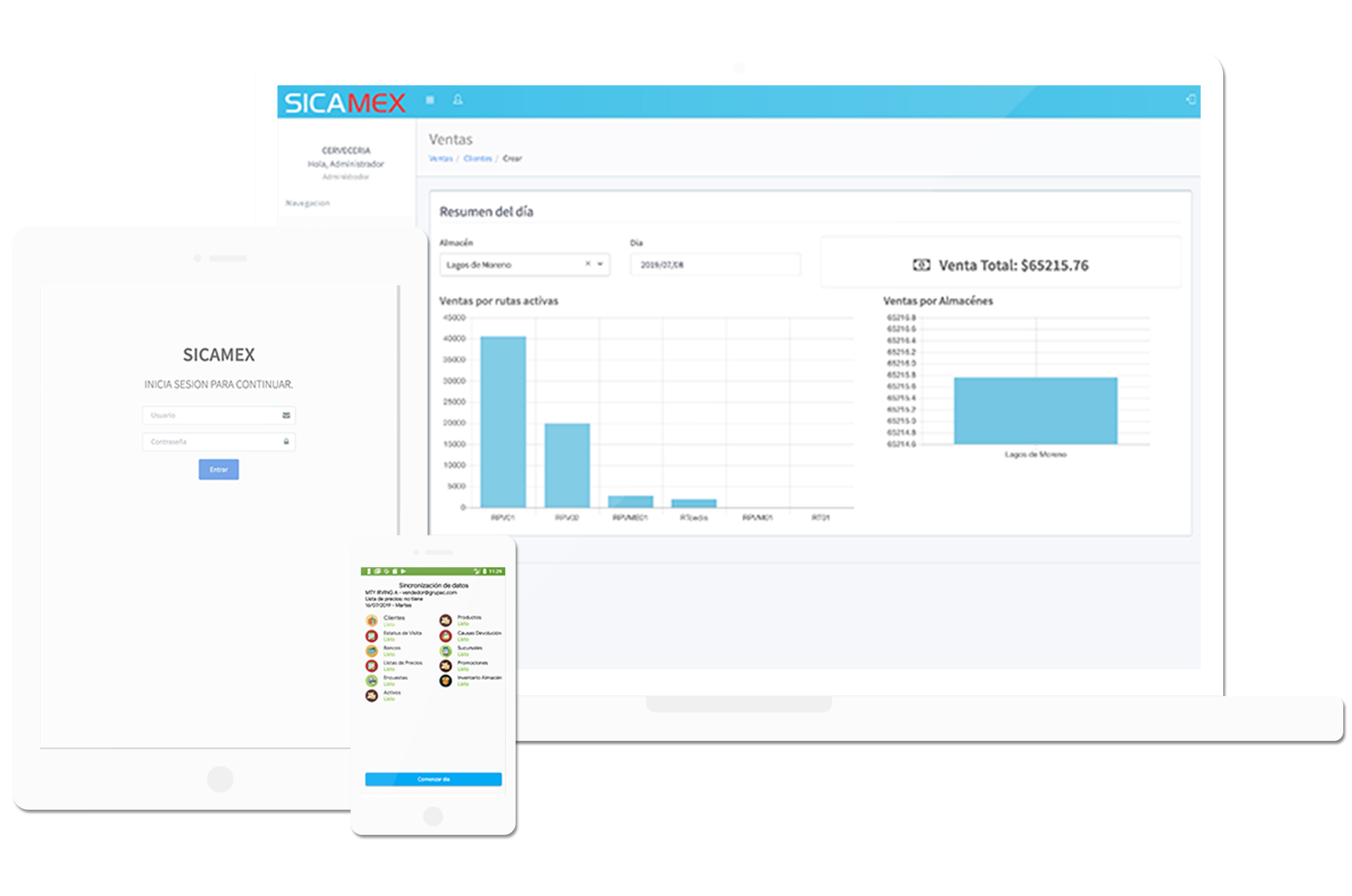Tap the Productos icon on phone

pyautogui.click(x=446, y=620)
